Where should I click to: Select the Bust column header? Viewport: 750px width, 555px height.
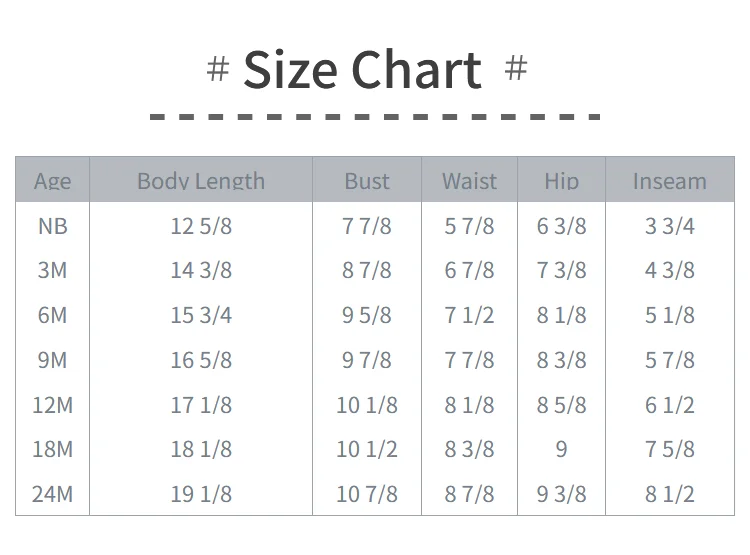tap(367, 181)
